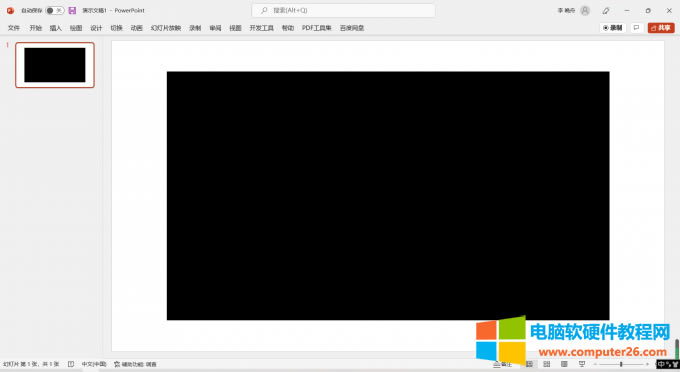Switch to Reading view icon
The image size is (680, 372).
(x=564, y=364)
